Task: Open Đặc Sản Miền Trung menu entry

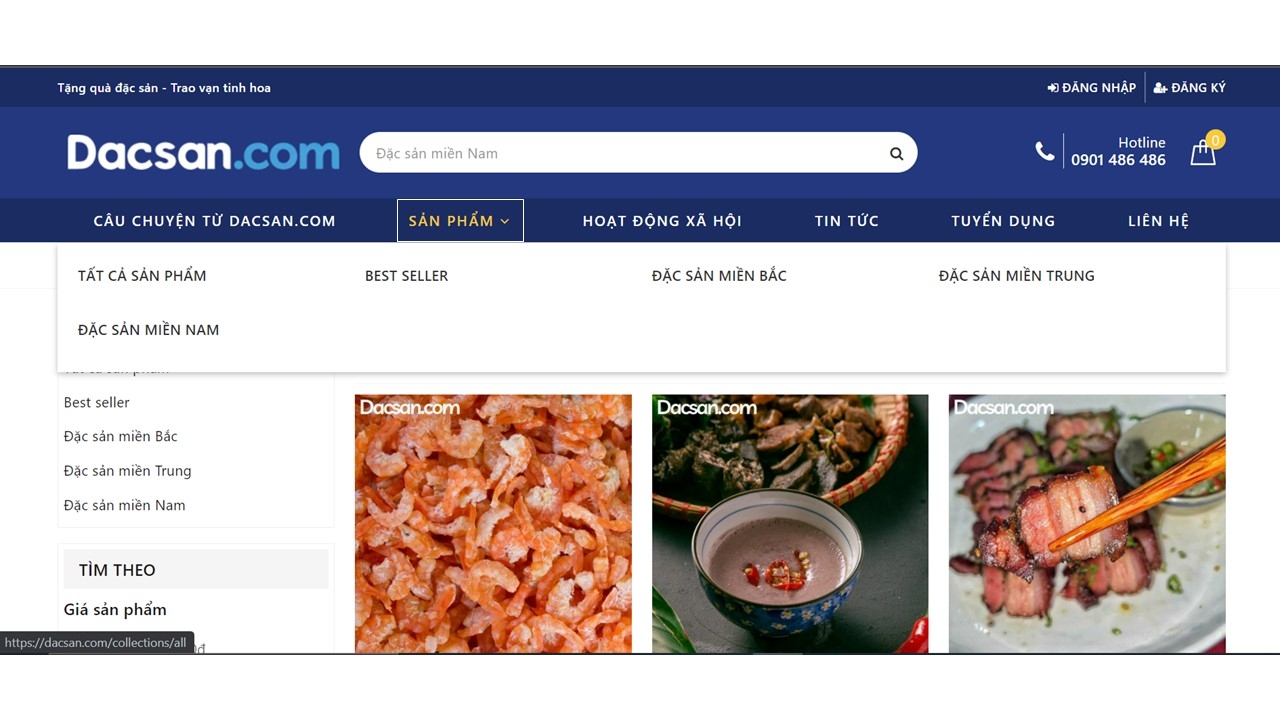Action: [x=1016, y=275]
